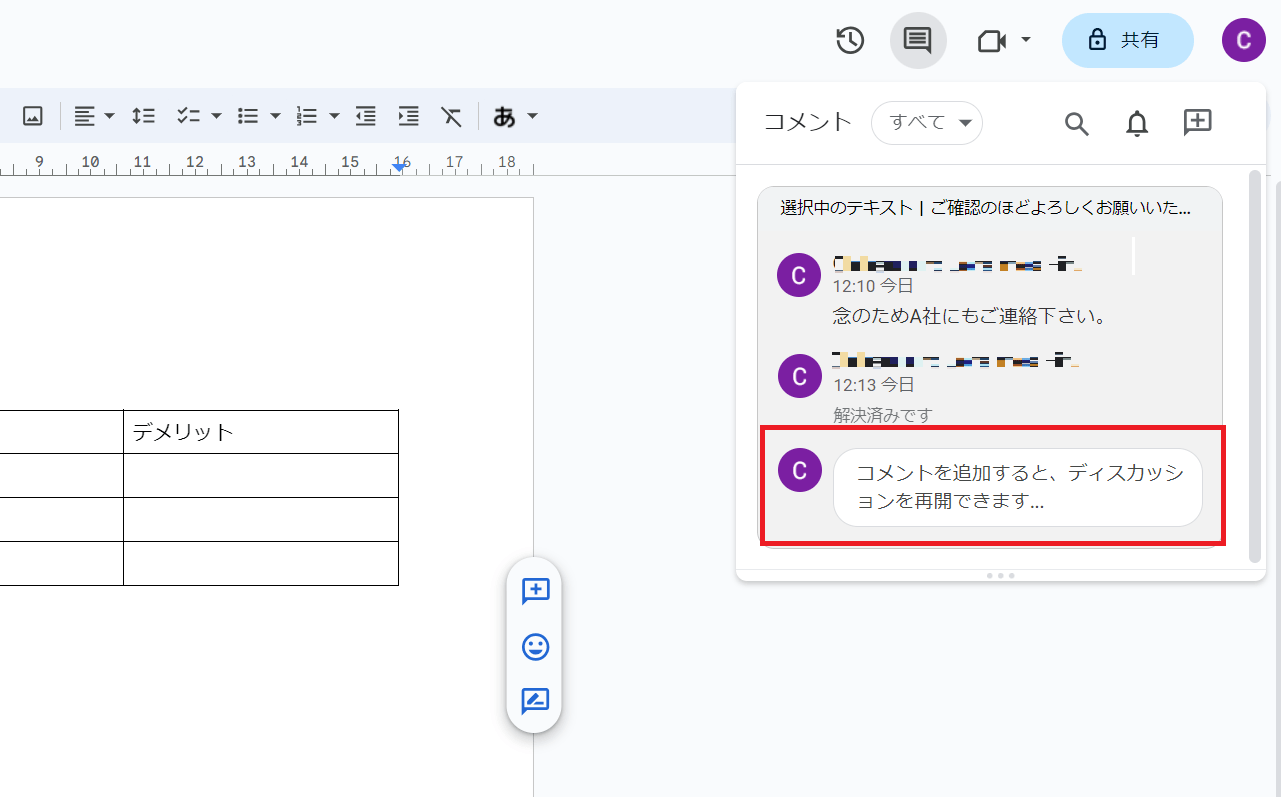The height and width of the screenshot is (797, 1281).
Task: Search comments with magnifier icon
Action: coord(1076,123)
